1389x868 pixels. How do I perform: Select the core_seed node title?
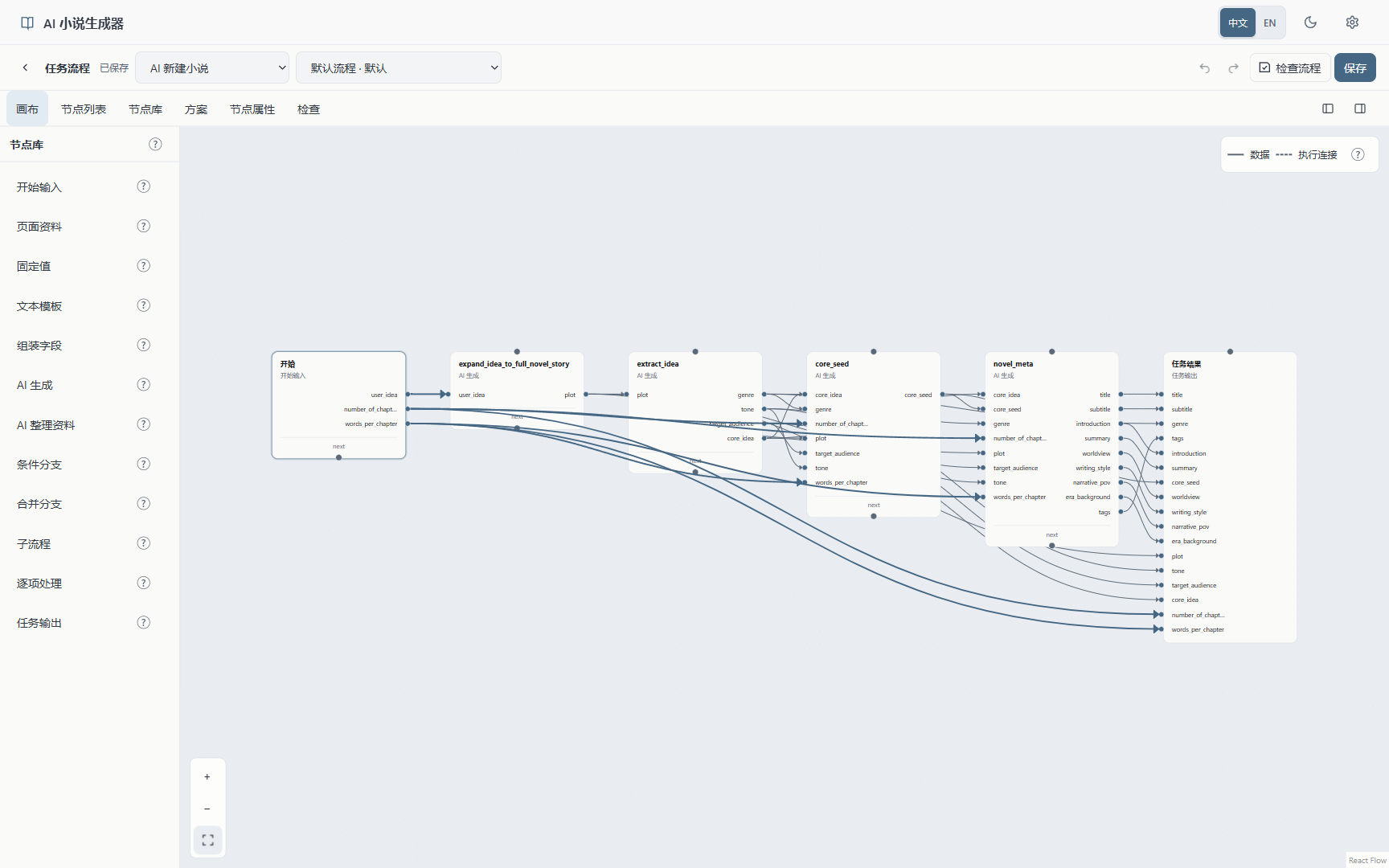pyautogui.click(x=832, y=364)
